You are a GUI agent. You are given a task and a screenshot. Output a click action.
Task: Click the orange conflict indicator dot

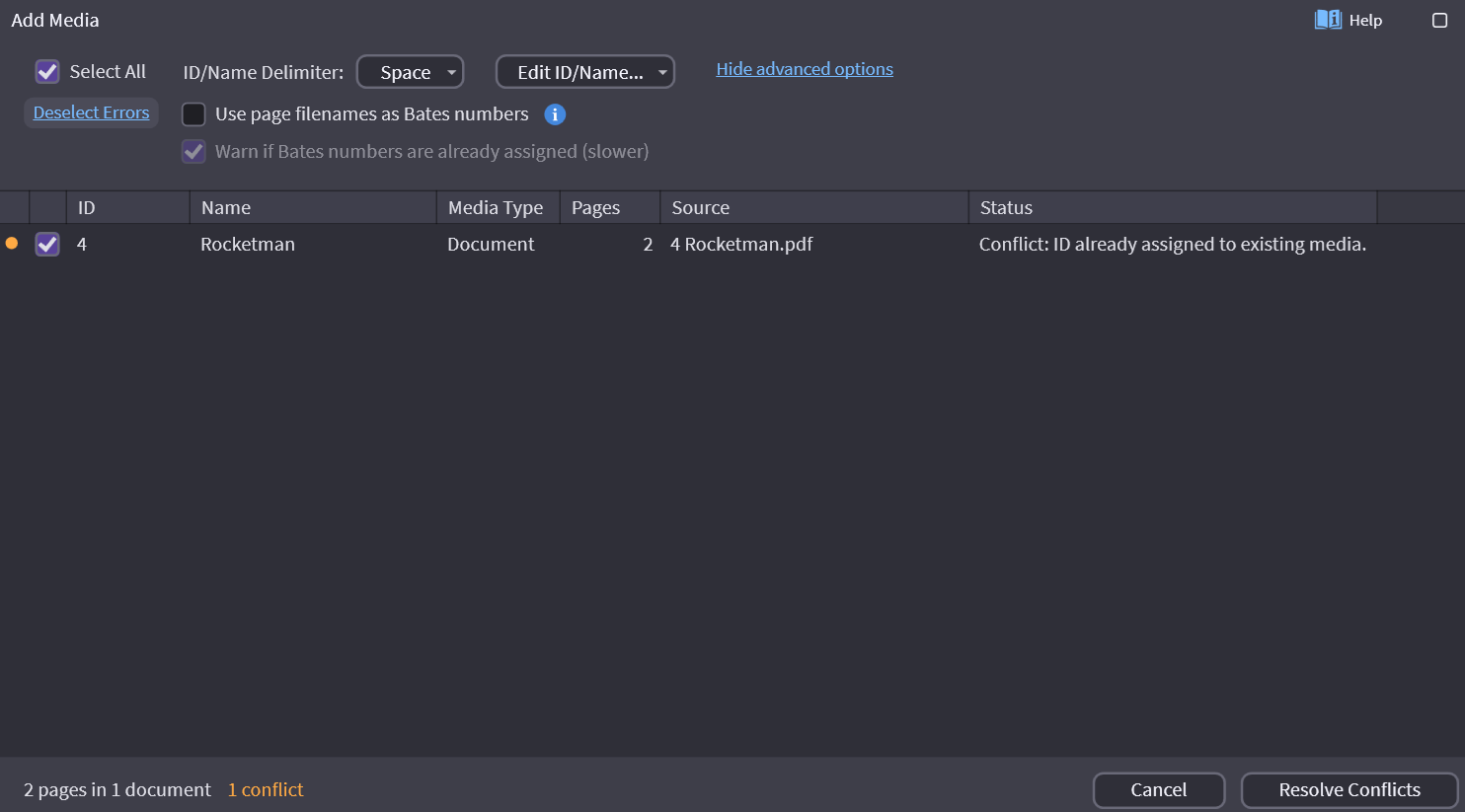point(12,244)
